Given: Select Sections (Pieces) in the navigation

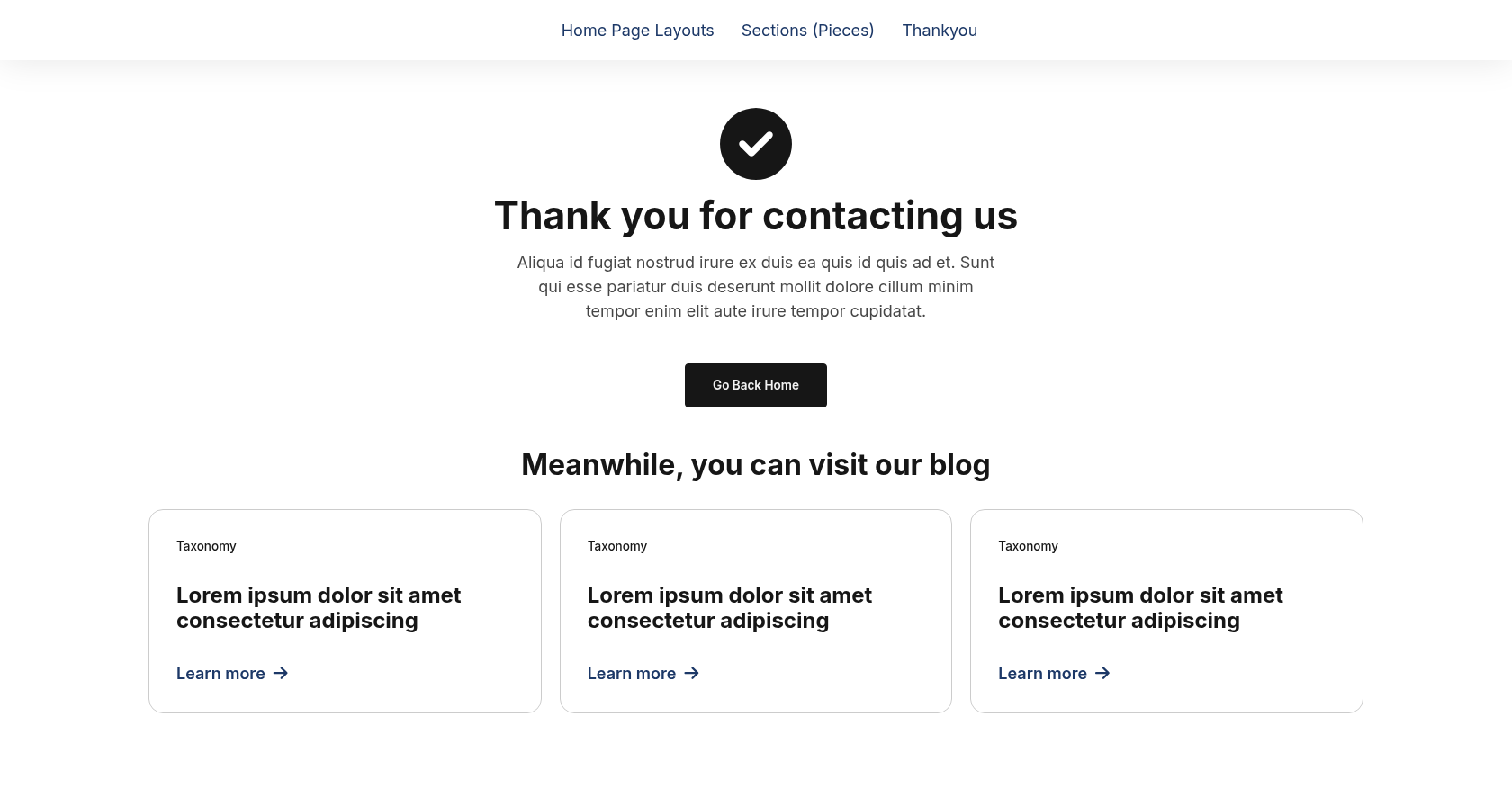Looking at the screenshot, I should pyautogui.click(x=807, y=31).
